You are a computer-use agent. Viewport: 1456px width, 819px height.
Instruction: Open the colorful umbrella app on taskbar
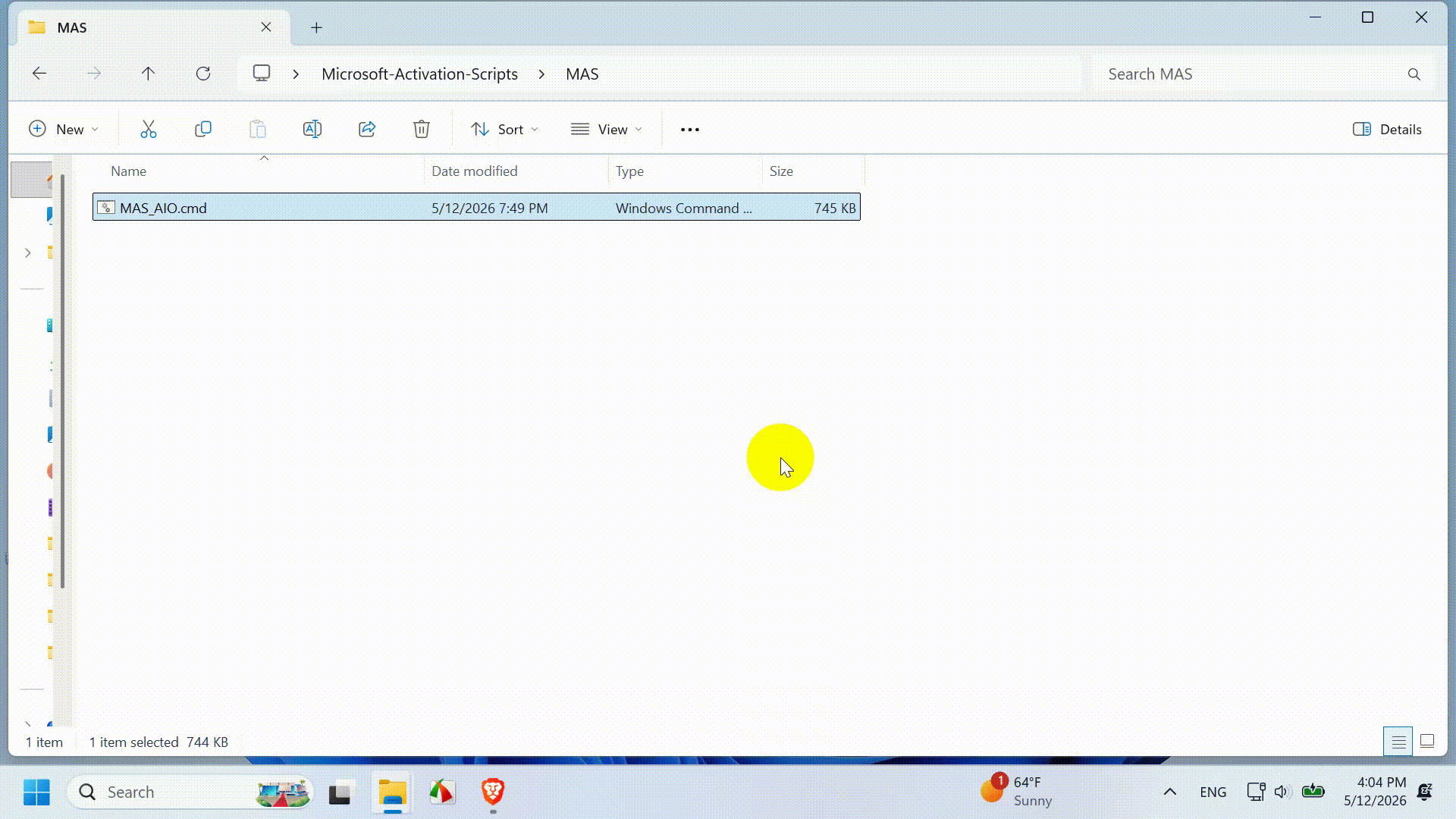pos(443,792)
